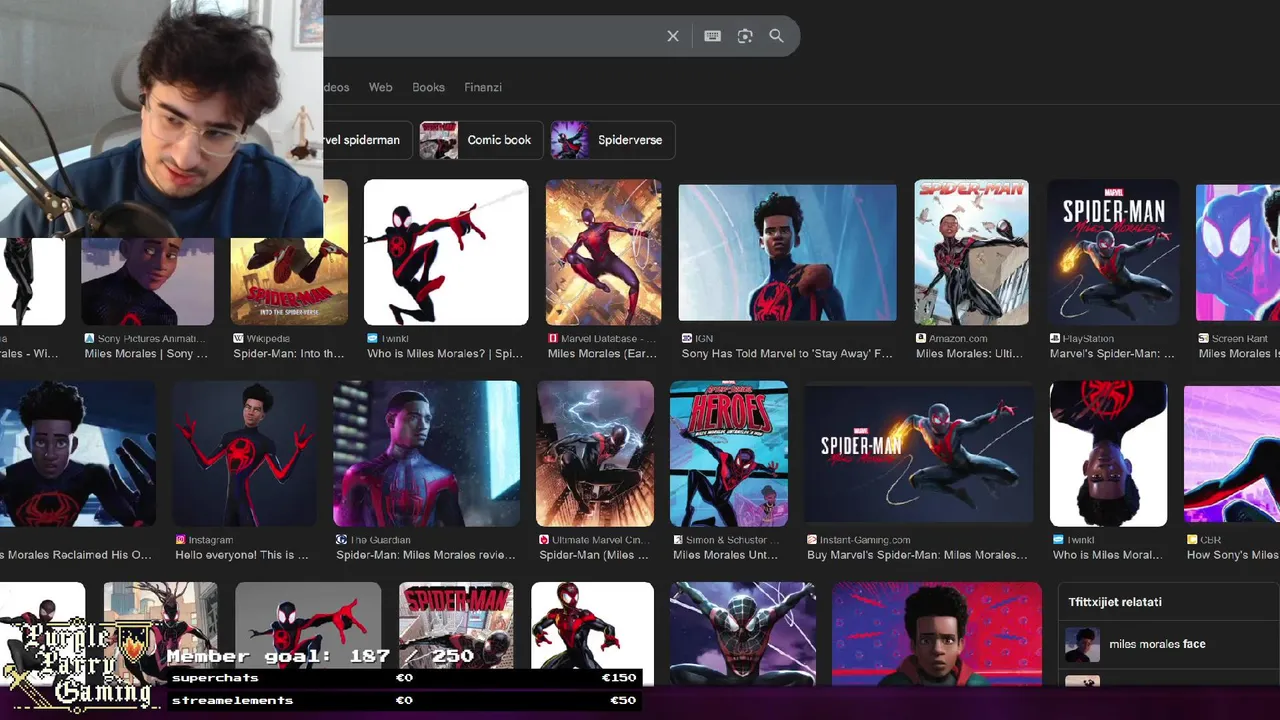Screen dimensions: 1280x720
Task: Open the Twinkl image of Miles swinging
Action: click(446, 252)
